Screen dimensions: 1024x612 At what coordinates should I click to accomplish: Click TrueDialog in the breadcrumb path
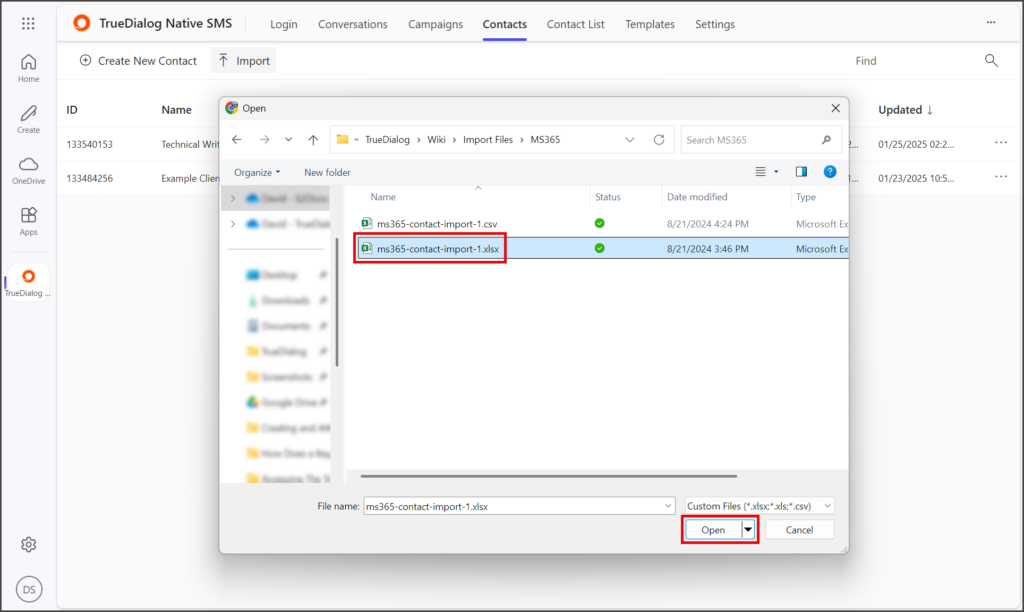click(387, 140)
